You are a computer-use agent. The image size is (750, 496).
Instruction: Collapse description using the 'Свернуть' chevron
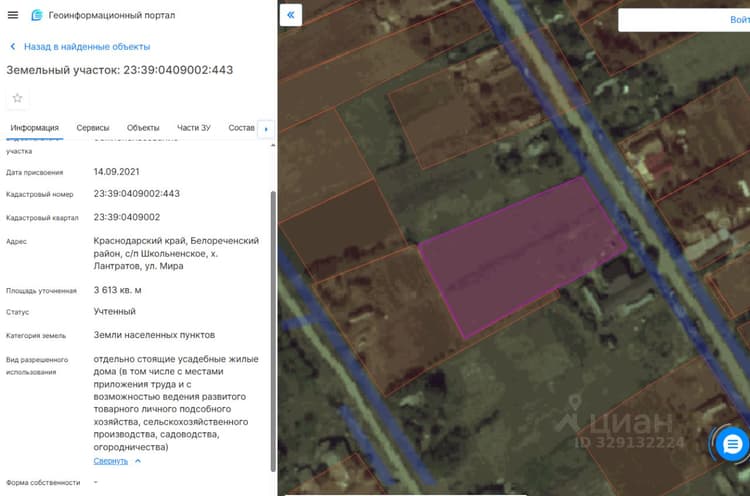coord(138,461)
